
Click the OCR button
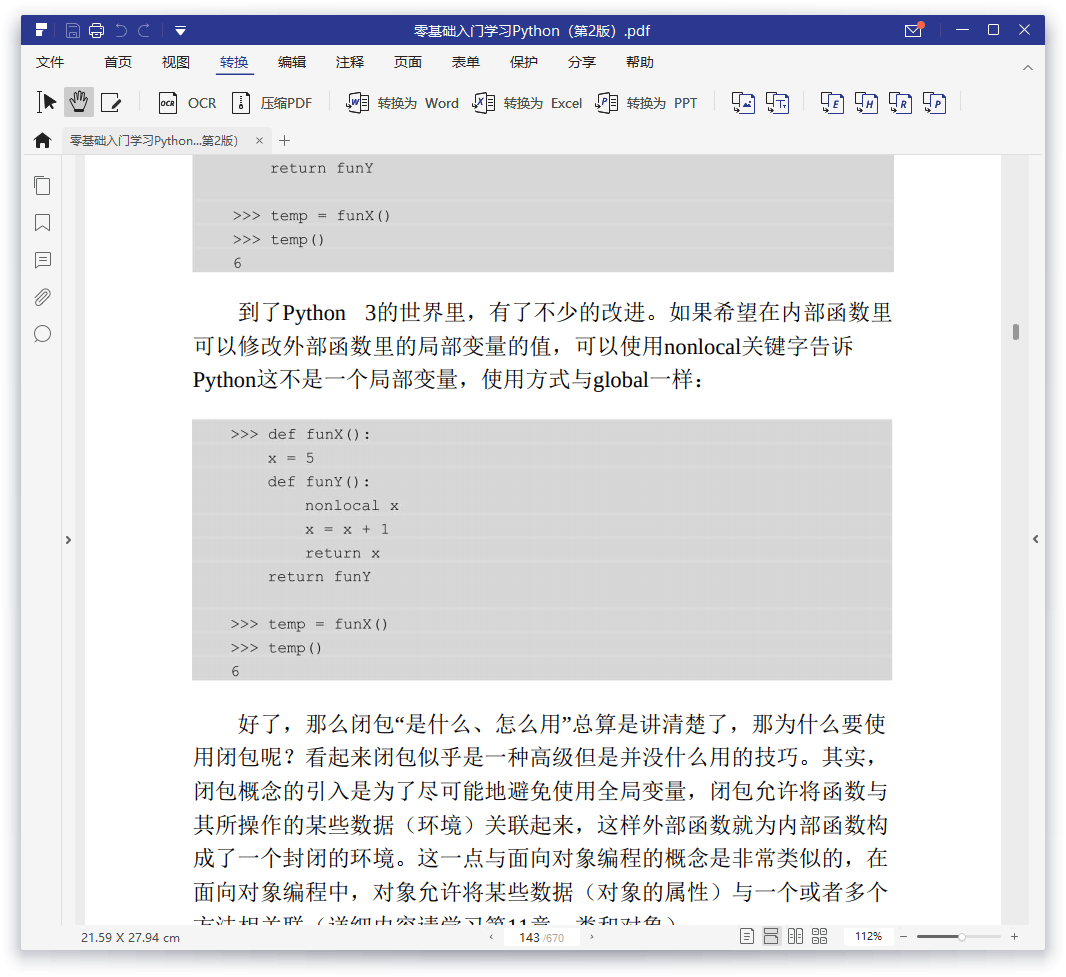(187, 103)
